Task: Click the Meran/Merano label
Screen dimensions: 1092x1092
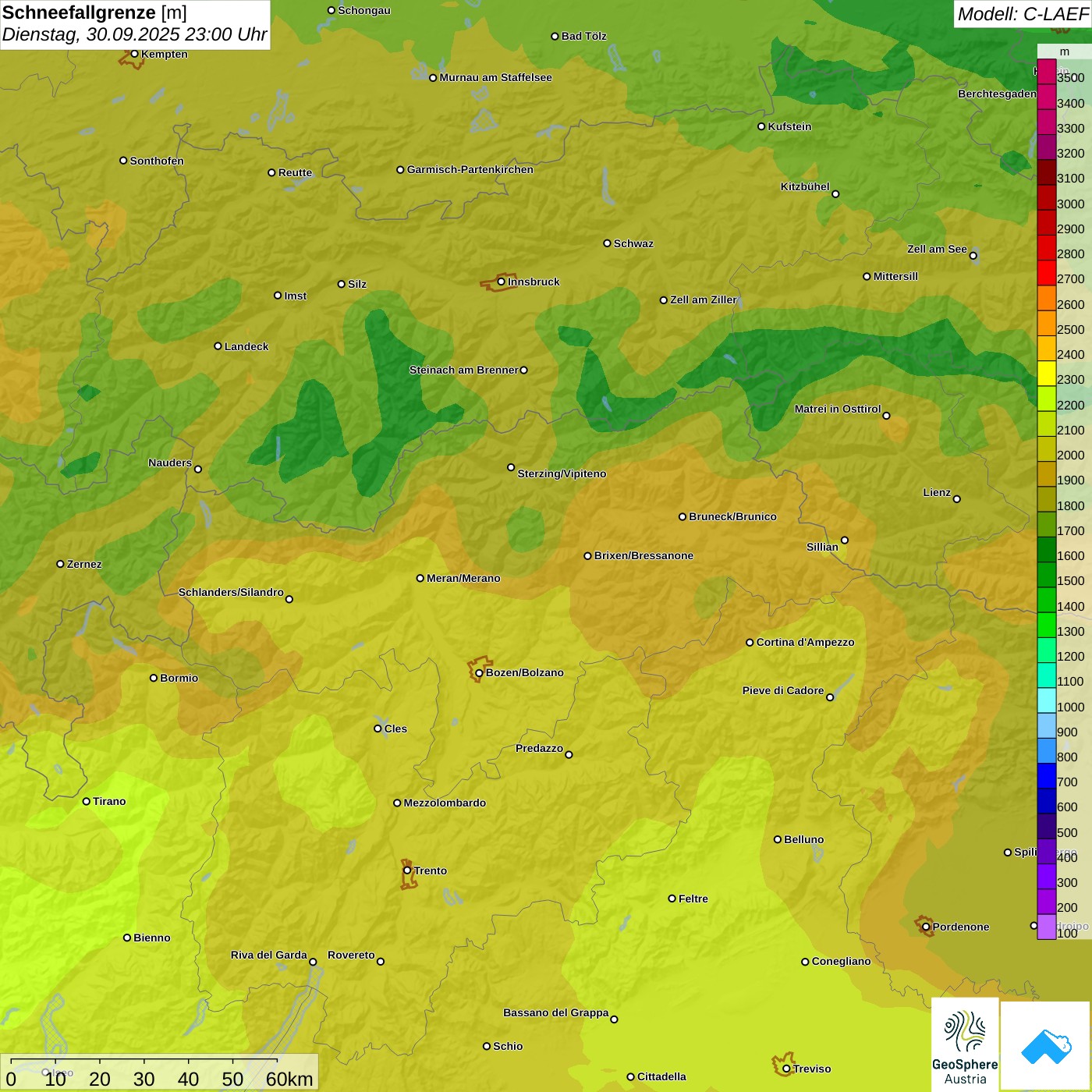Action: pyautogui.click(x=463, y=578)
